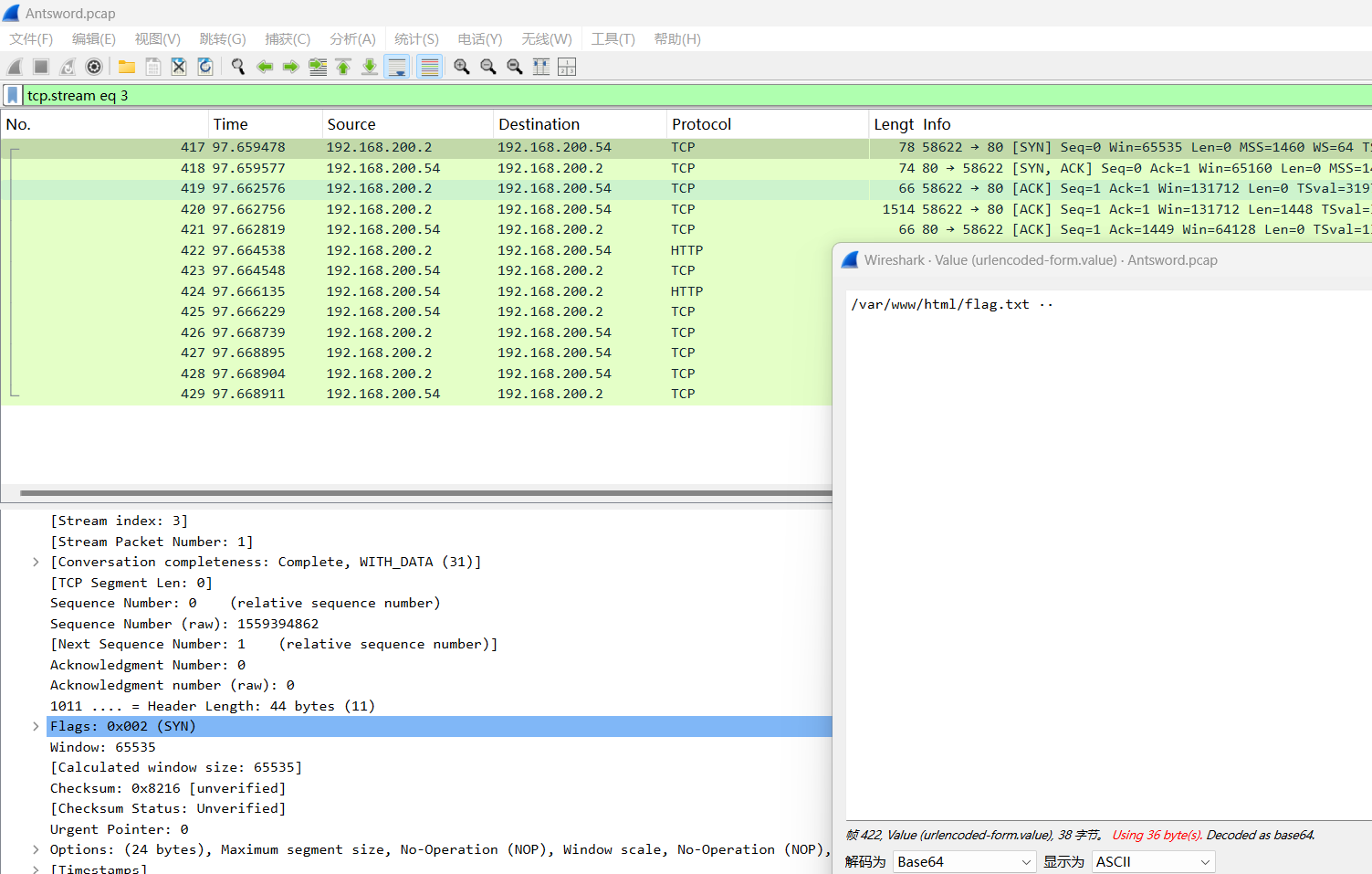
Task: Sort packets by the No. column header
Action: 104,124
